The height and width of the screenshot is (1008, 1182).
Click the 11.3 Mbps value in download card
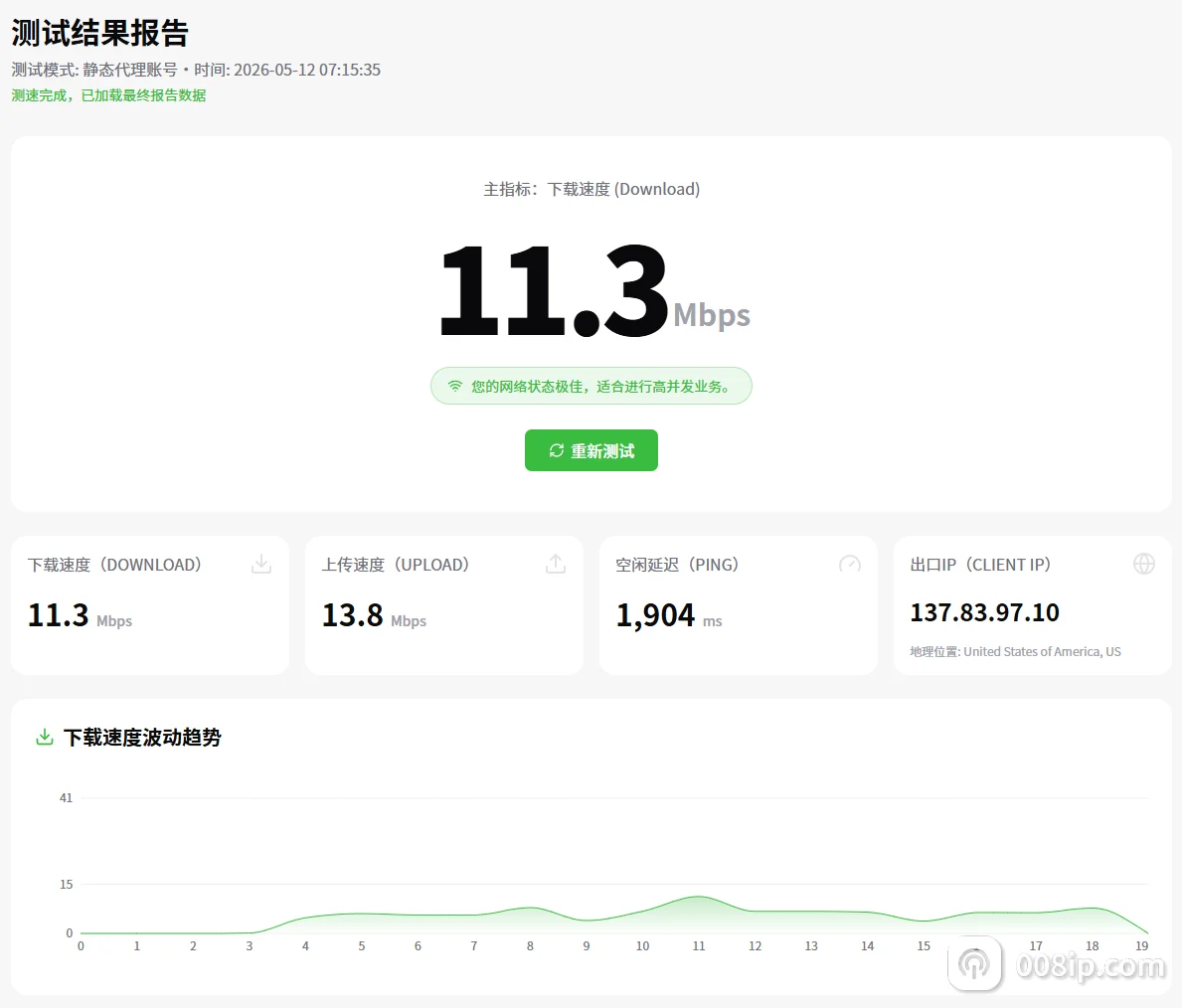tap(80, 615)
